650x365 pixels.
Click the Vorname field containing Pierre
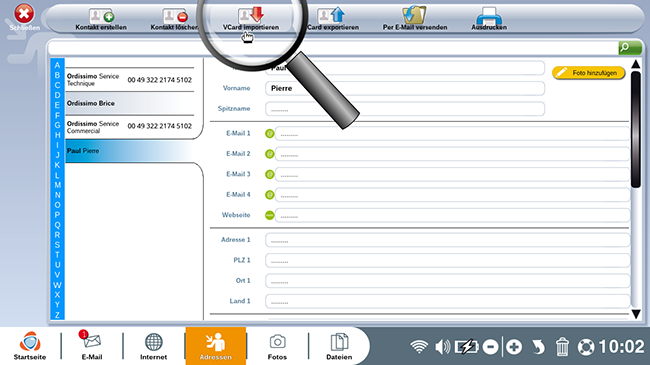point(405,88)
